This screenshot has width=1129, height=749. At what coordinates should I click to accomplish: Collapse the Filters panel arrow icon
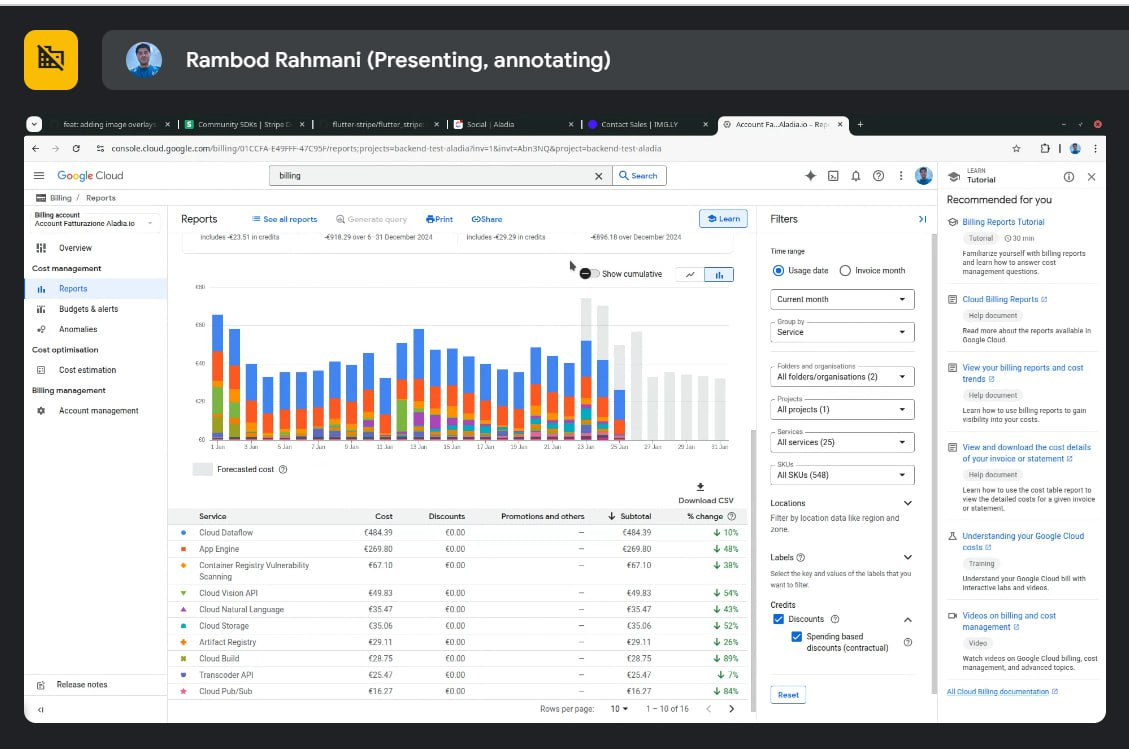922,219
